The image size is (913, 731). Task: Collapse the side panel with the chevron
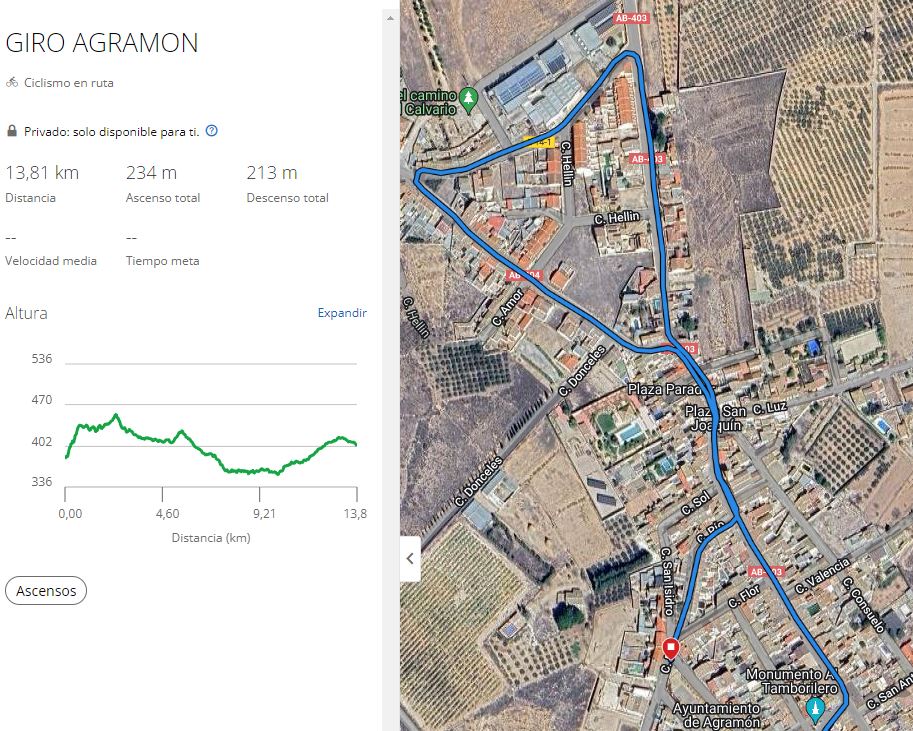410,559
